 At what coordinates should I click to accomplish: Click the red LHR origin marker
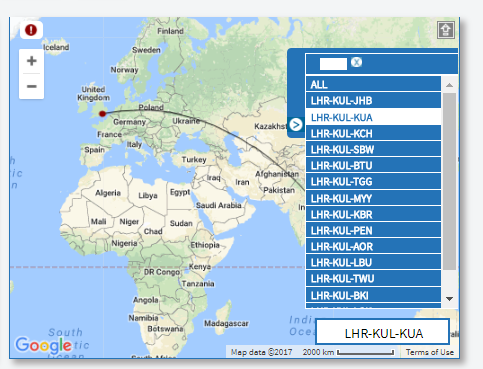coord(102,114)
